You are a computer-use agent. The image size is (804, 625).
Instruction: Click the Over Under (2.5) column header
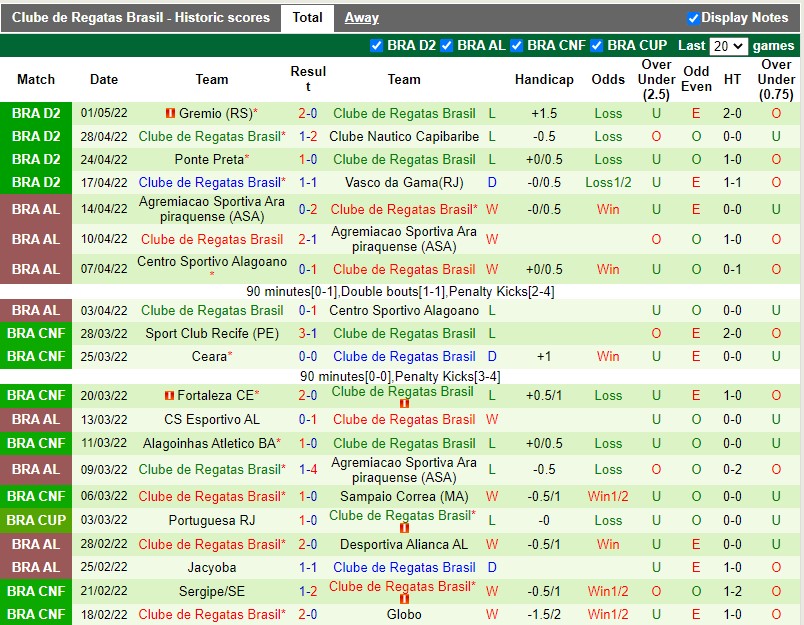click(x=656, y=79)
